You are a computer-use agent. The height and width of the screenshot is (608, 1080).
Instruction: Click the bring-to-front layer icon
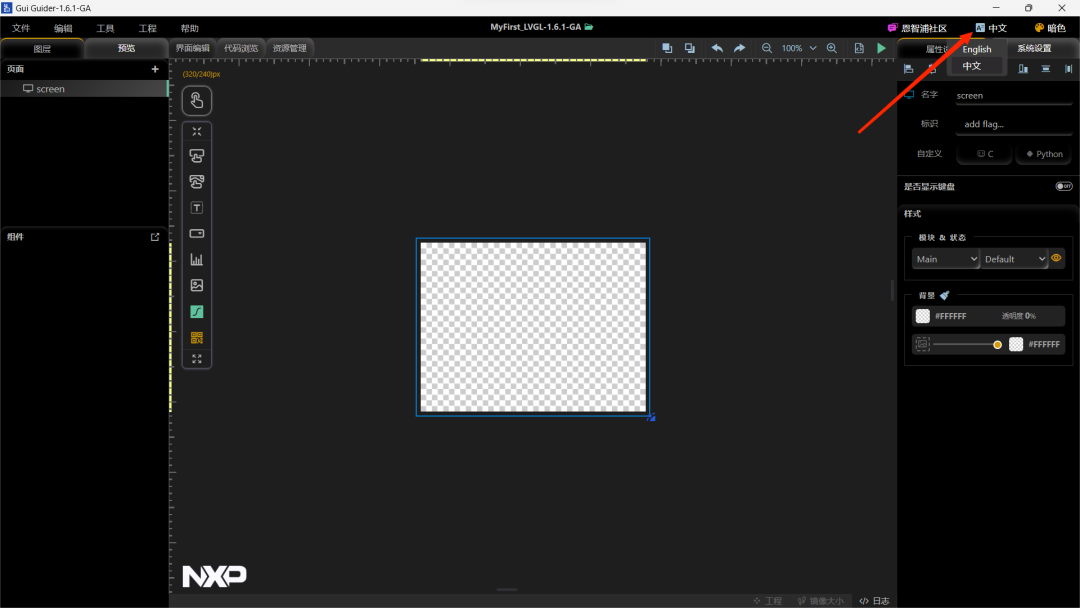667,48
